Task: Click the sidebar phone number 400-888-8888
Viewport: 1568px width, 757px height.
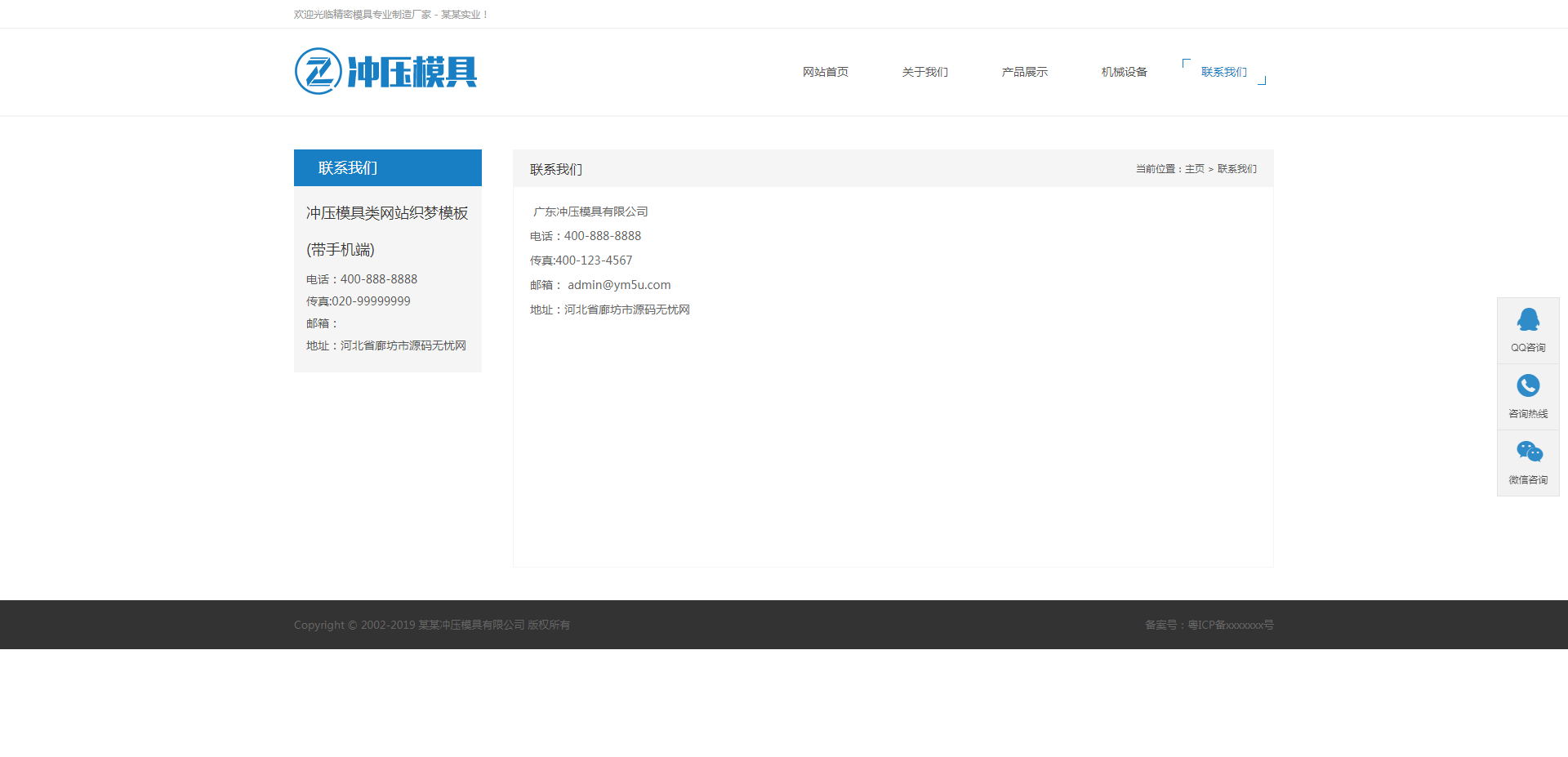Action: coord(378,279)
